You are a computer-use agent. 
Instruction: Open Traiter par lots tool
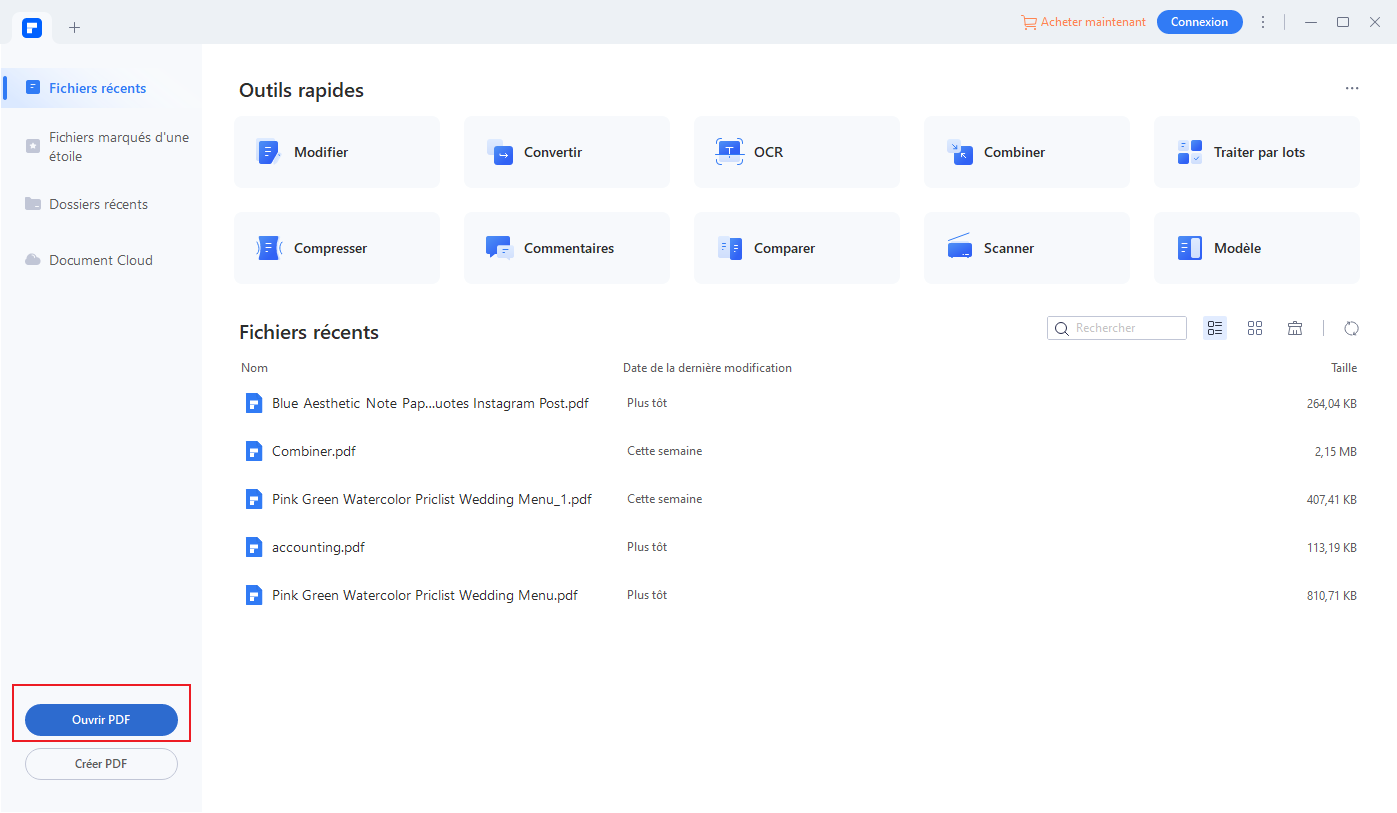tap(1257, 152)
